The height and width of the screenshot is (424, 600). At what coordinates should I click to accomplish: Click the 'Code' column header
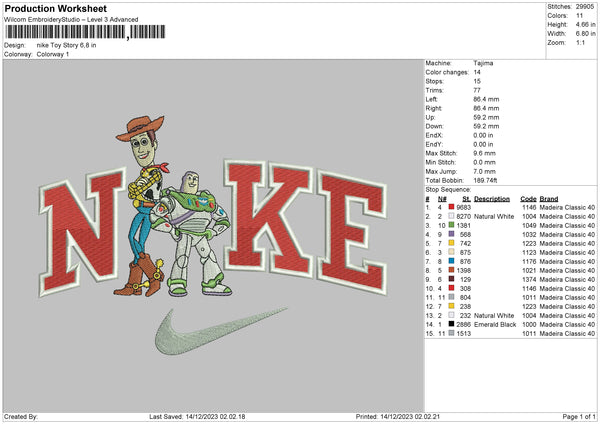pyautogui.click(x=528, y=199)
